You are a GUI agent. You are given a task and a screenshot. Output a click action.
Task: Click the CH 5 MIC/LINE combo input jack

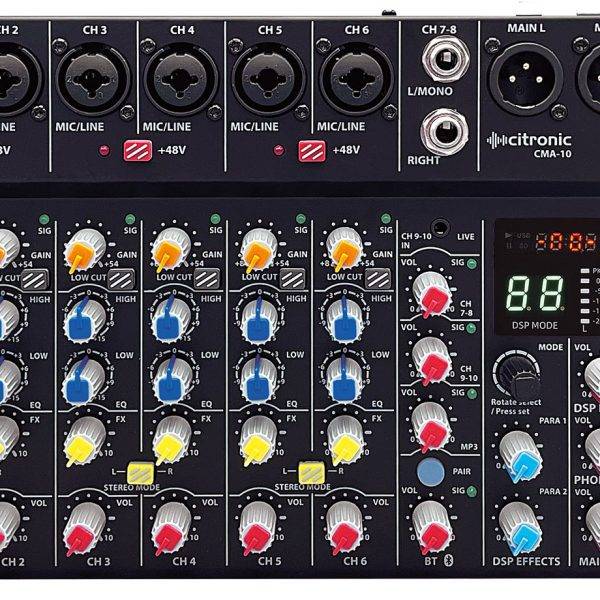click(x=269, y=80)
